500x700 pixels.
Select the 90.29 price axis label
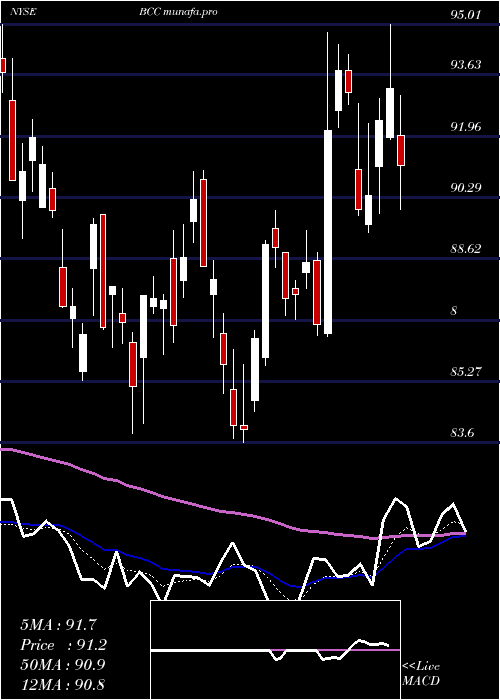pos(465,188)
